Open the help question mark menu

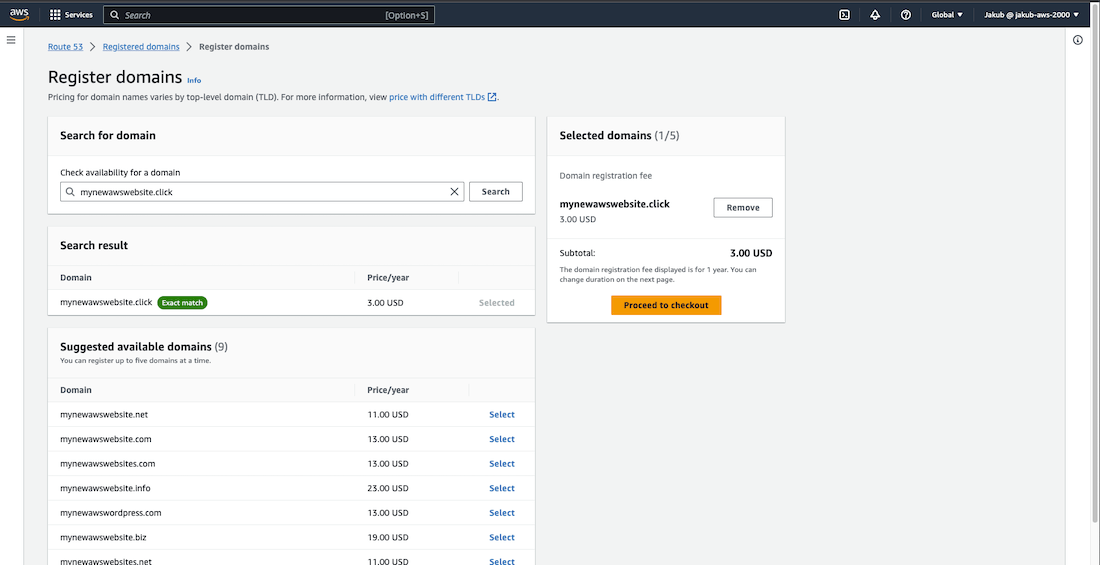905,15
